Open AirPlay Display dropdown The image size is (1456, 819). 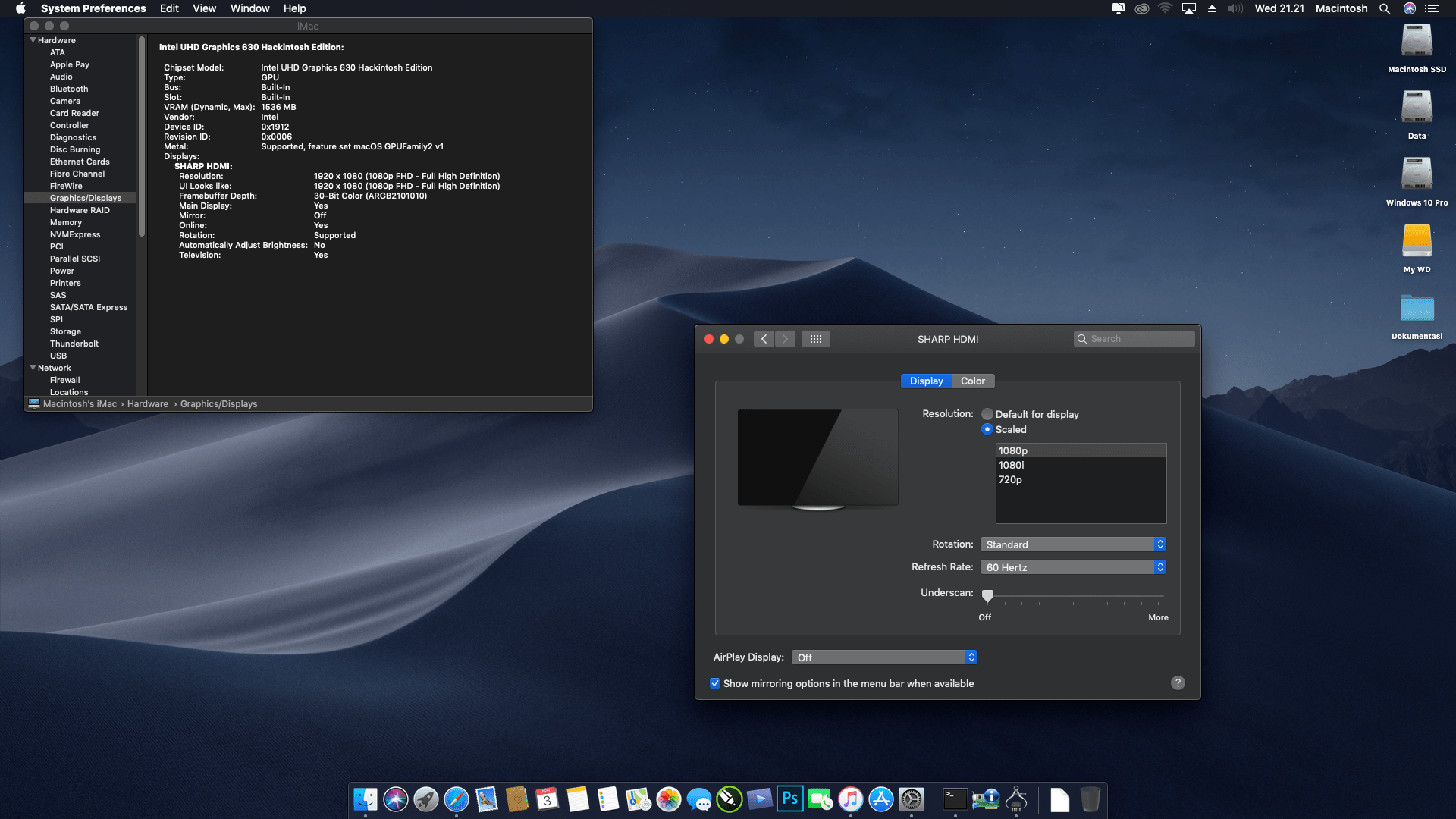tap(884, 657)
